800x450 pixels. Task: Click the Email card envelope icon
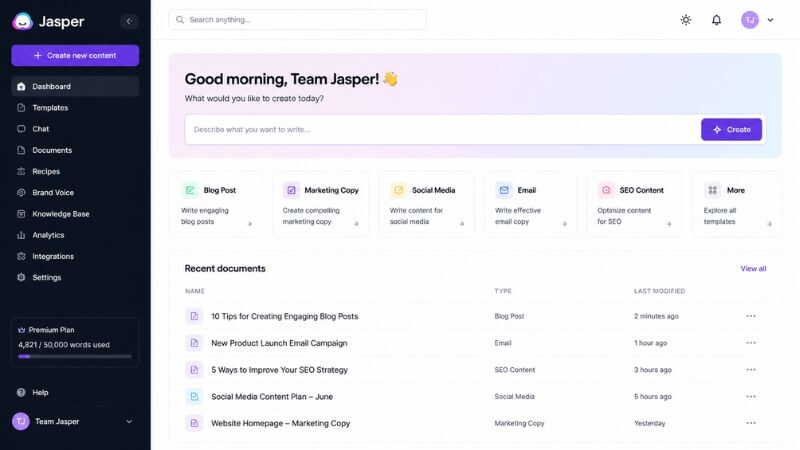(x=504, y=190)
